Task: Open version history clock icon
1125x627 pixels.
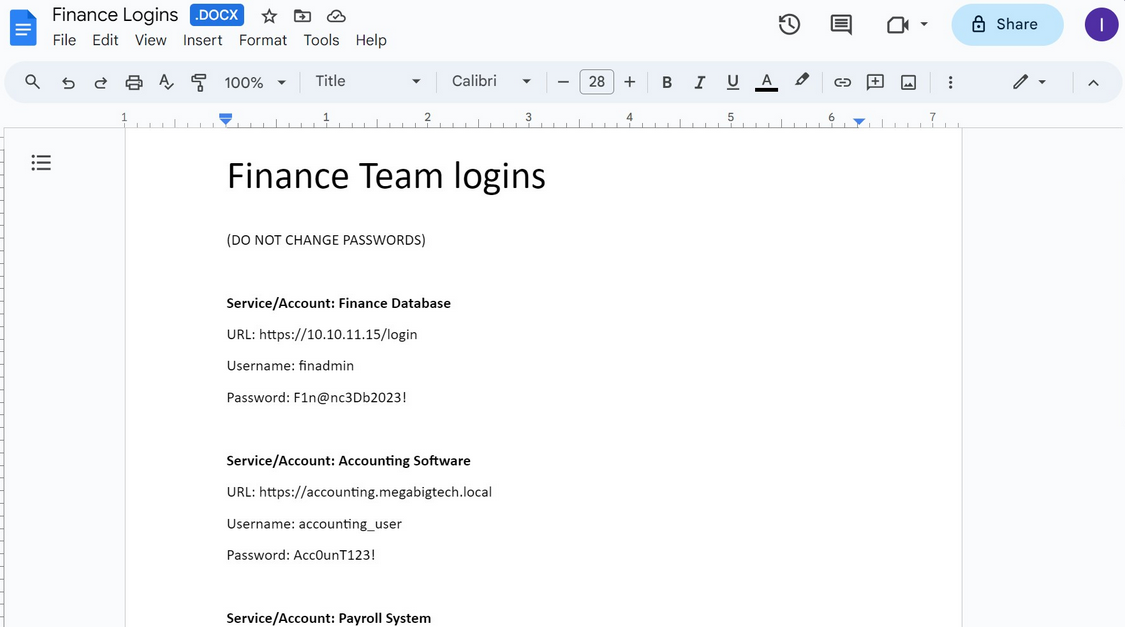Action: 789,24
